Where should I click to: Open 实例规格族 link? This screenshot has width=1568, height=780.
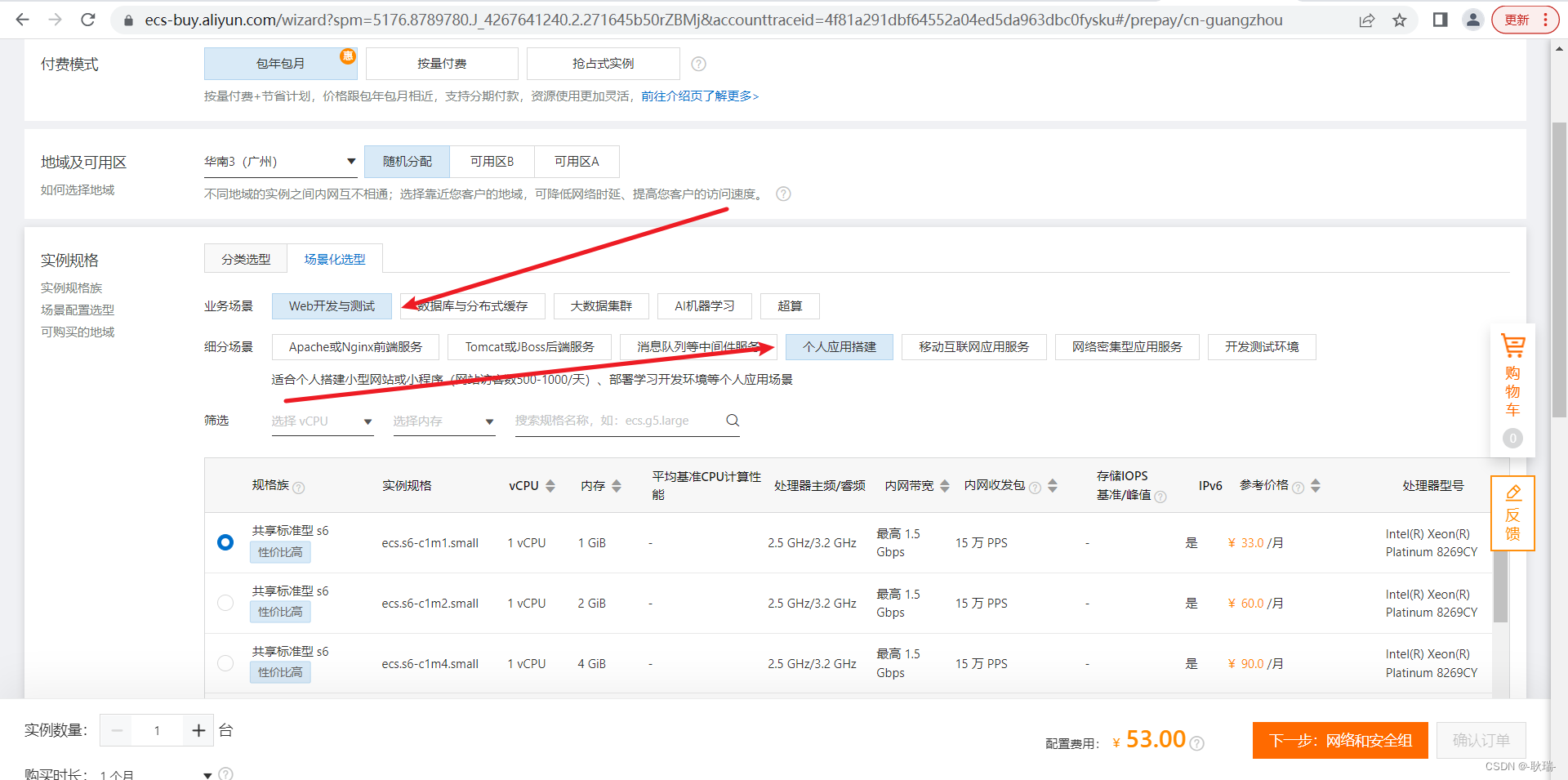[x=72, y=287]
